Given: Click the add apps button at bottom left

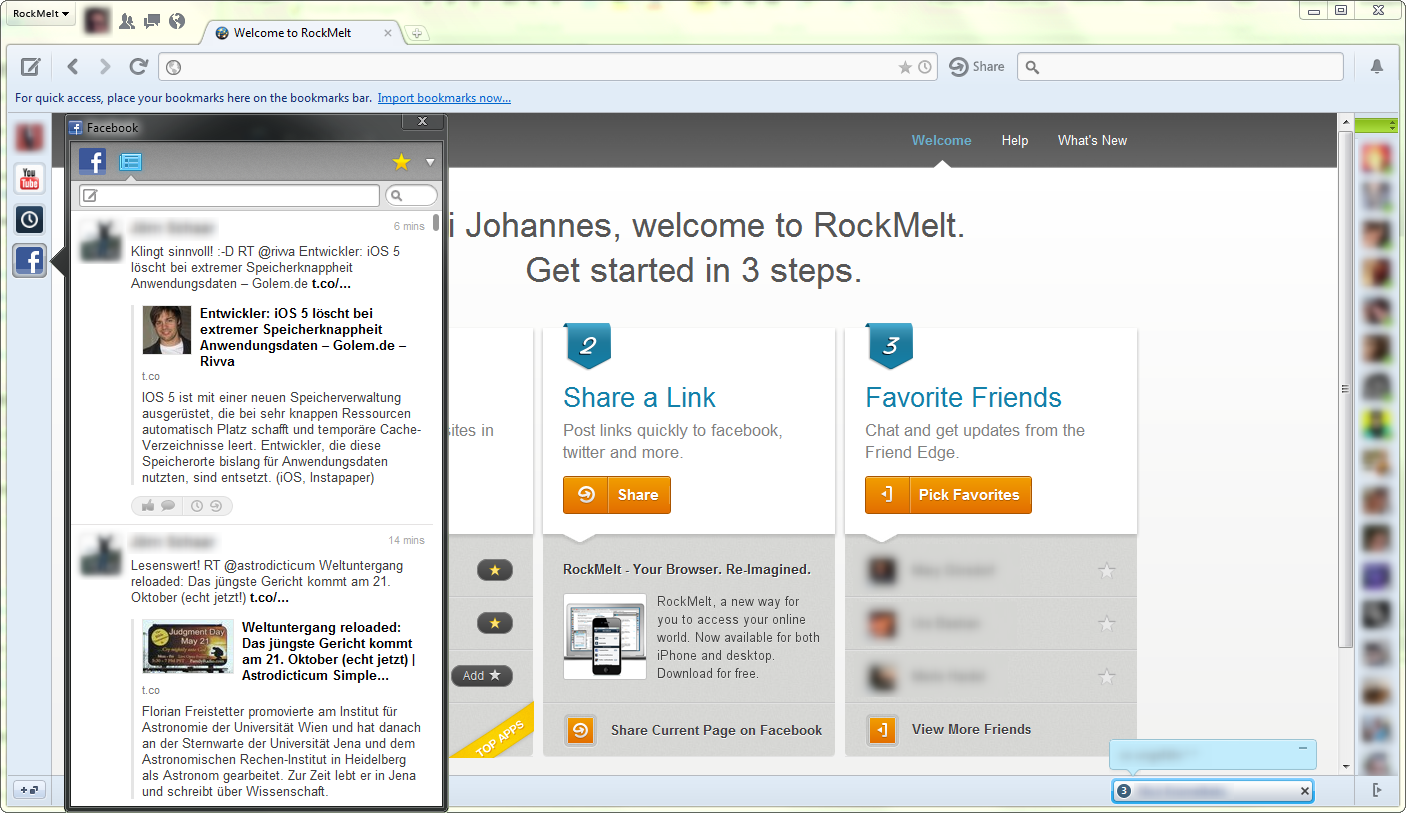Looking at the screenshot, I should pyautogui.click(x=29, y=790).
